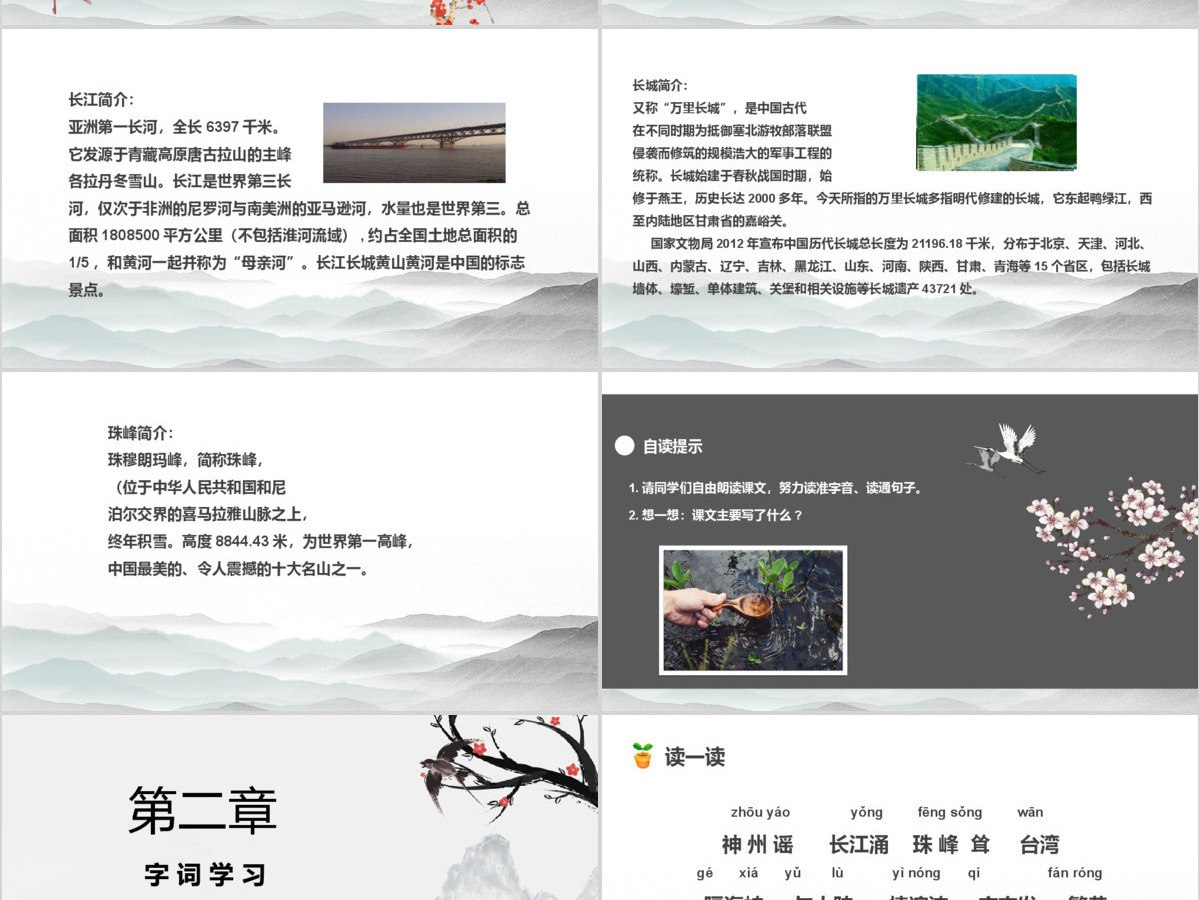Click the word 神州谣
The width and height of the screenshot is (1200, 900).
[x=756, y=844]
